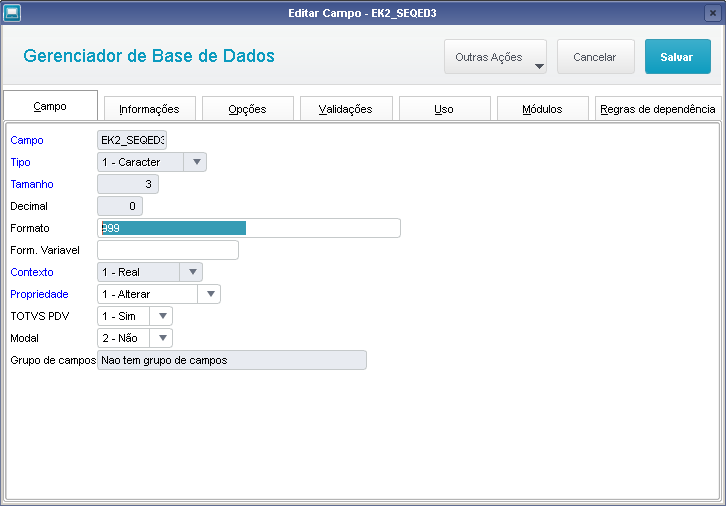Click the Cancelar button
The width and height of the screenshot is (726, 506).
(595, 57)
